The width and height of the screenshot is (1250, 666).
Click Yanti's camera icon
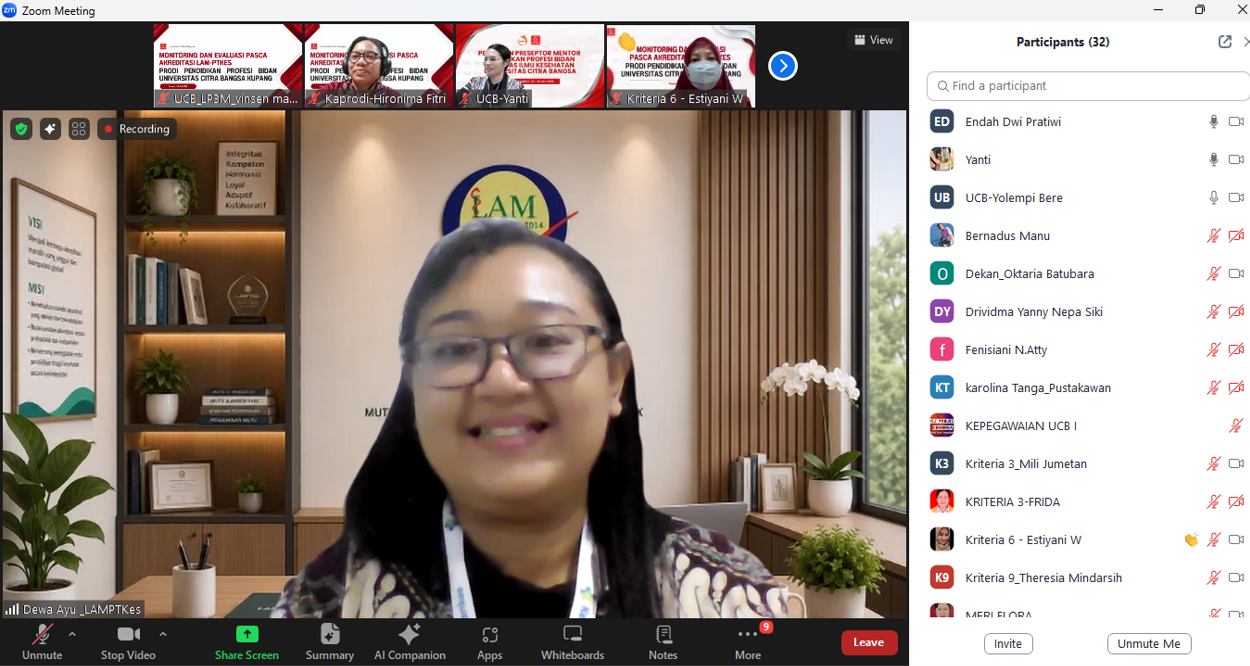[1236, 160]
